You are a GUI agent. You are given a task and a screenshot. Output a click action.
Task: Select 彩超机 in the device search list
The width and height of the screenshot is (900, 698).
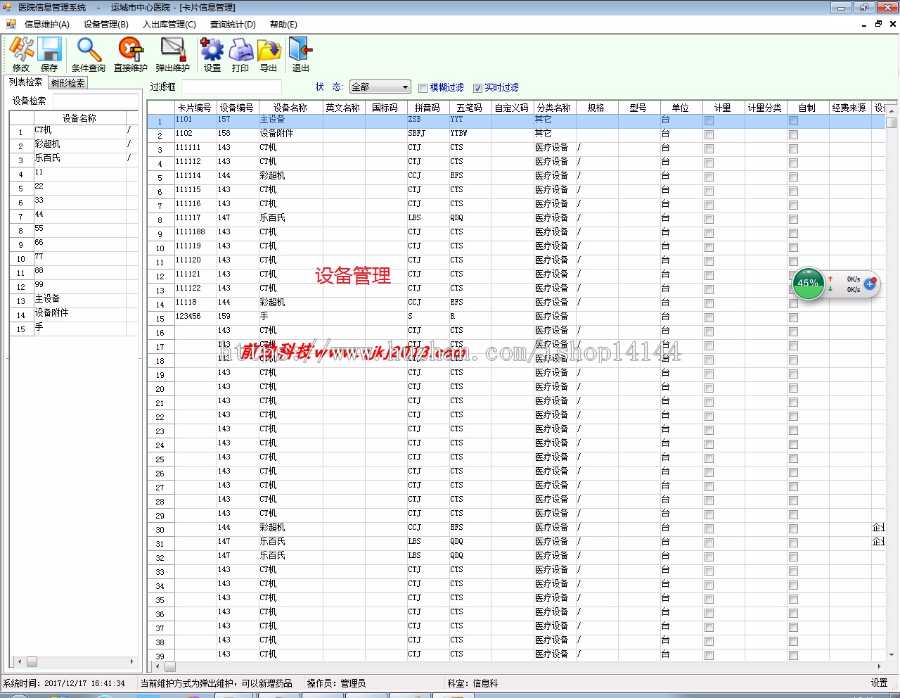(48, 143)
